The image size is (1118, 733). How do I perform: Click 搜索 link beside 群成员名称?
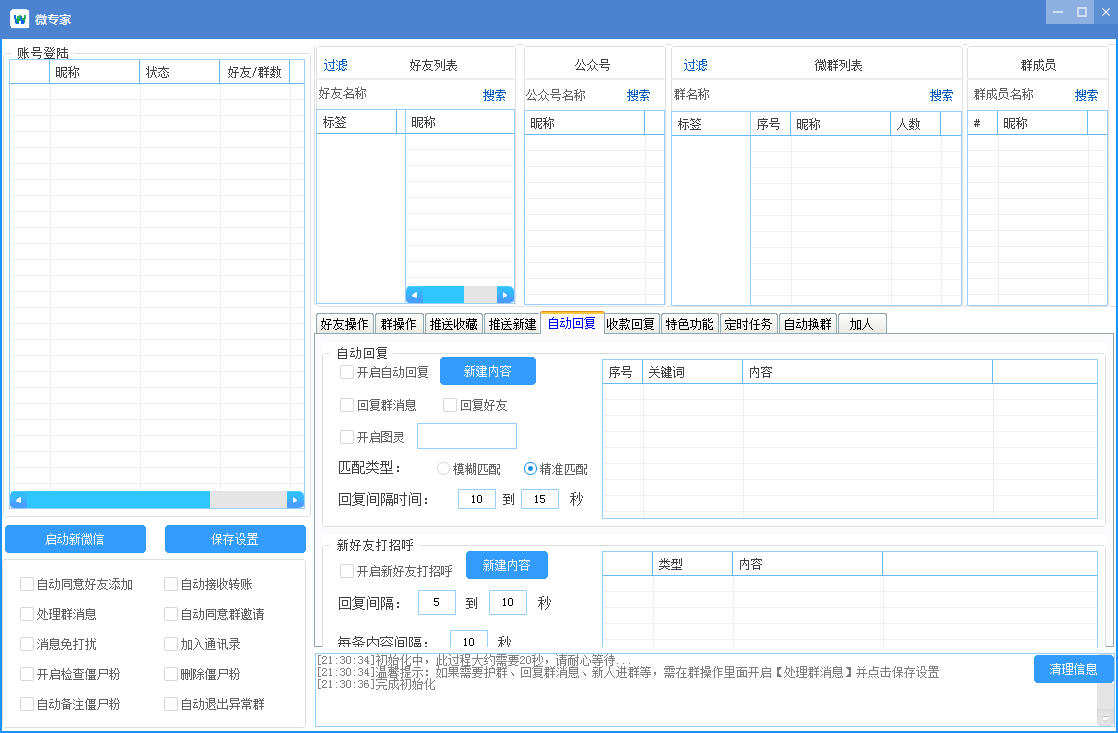click(x=1086, y=95)
